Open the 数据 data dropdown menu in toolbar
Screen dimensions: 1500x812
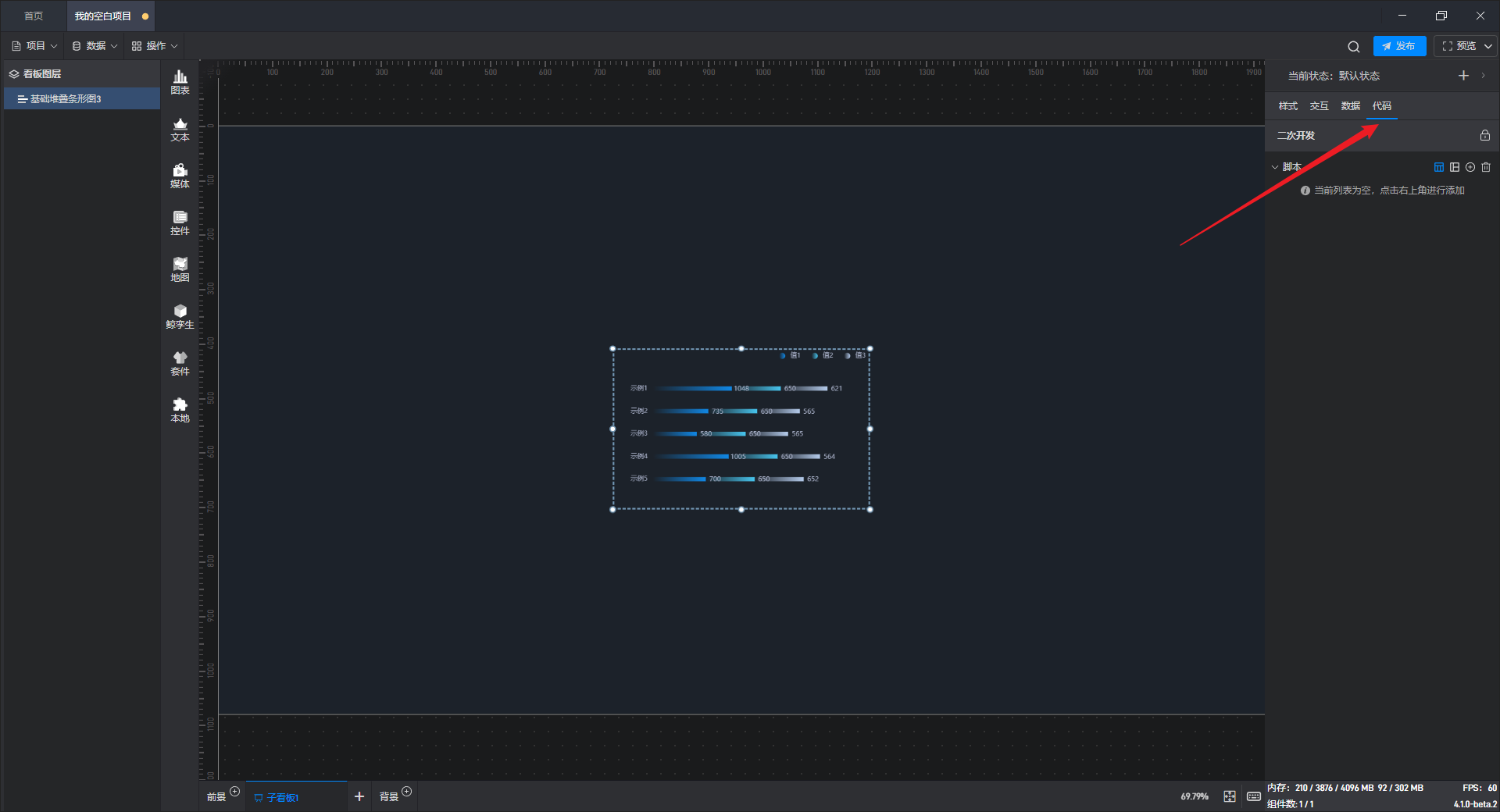95,46
